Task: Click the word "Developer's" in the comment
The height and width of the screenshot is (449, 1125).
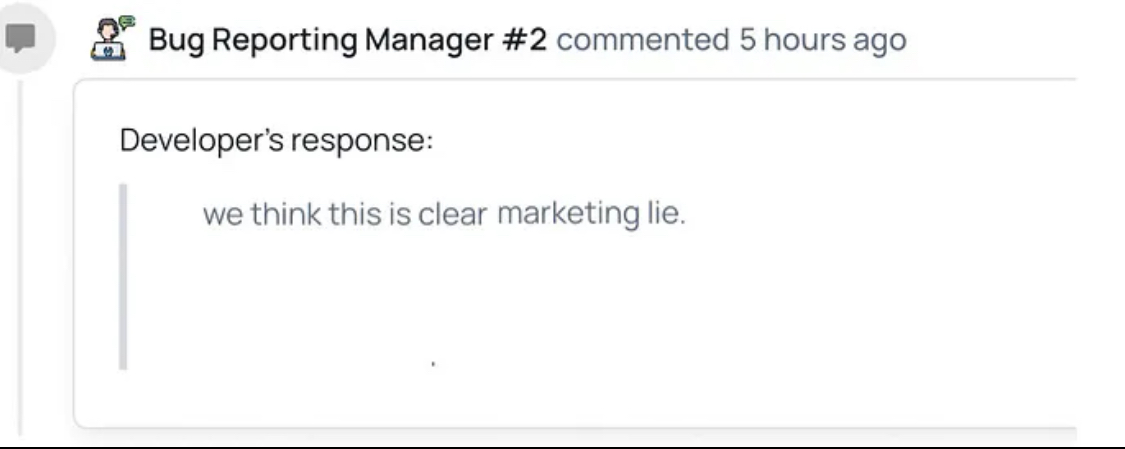Action: coord(203,140)
